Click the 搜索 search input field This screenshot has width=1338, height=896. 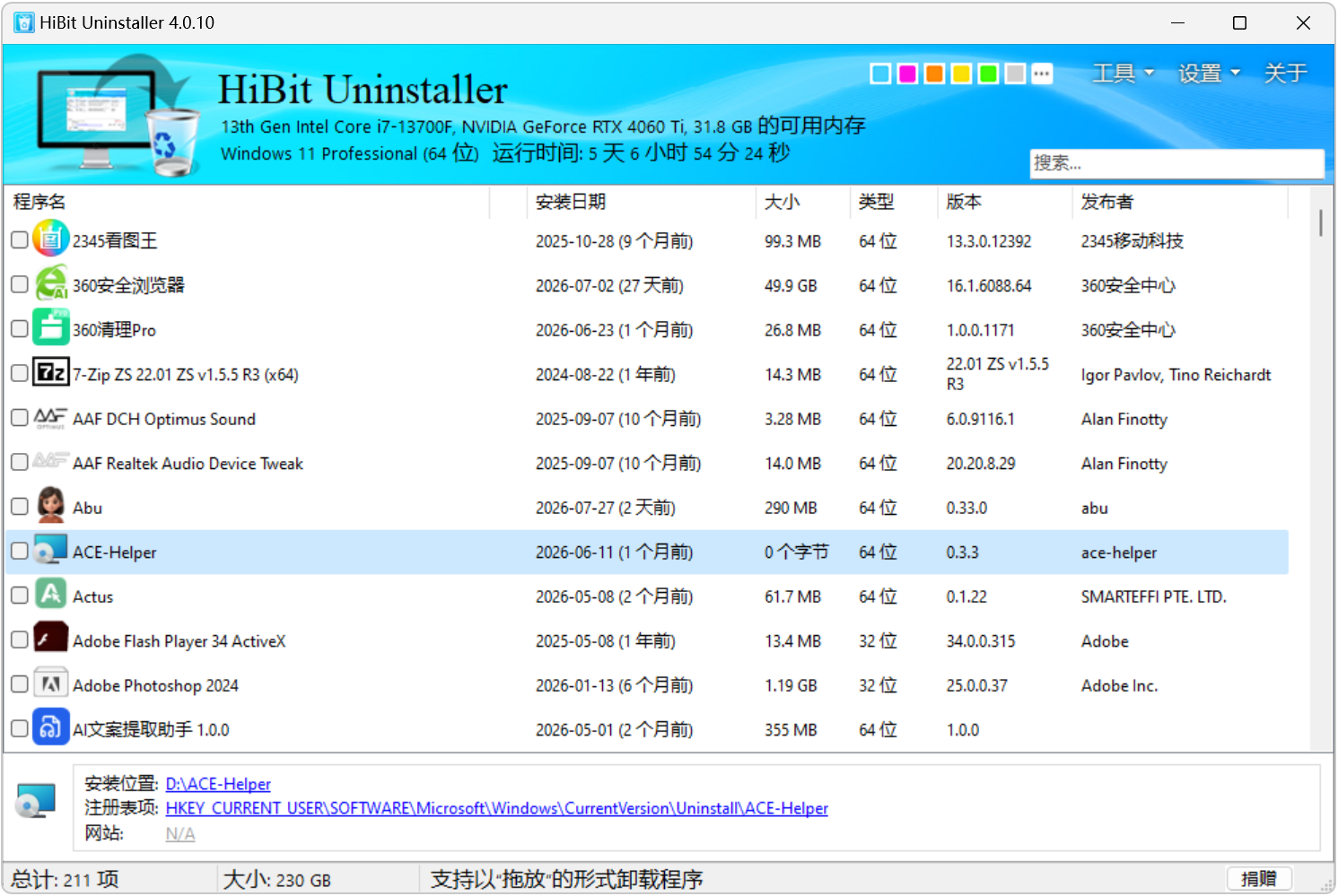pos(1176,163)
